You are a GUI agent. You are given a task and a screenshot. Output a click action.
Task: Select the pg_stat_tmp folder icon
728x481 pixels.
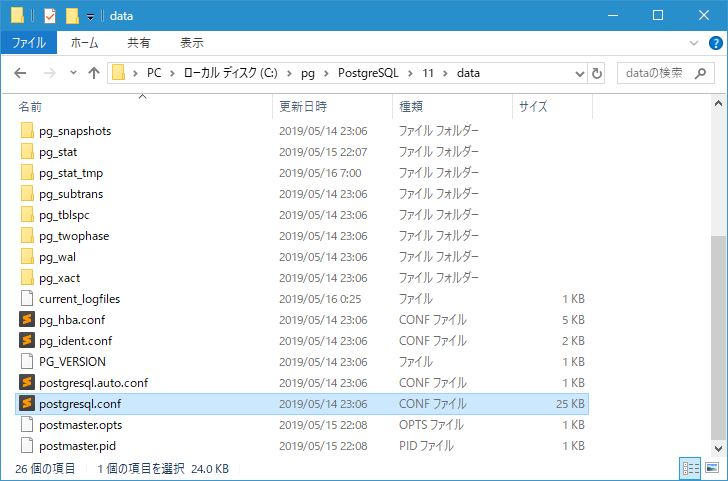(x=27, y=172)
